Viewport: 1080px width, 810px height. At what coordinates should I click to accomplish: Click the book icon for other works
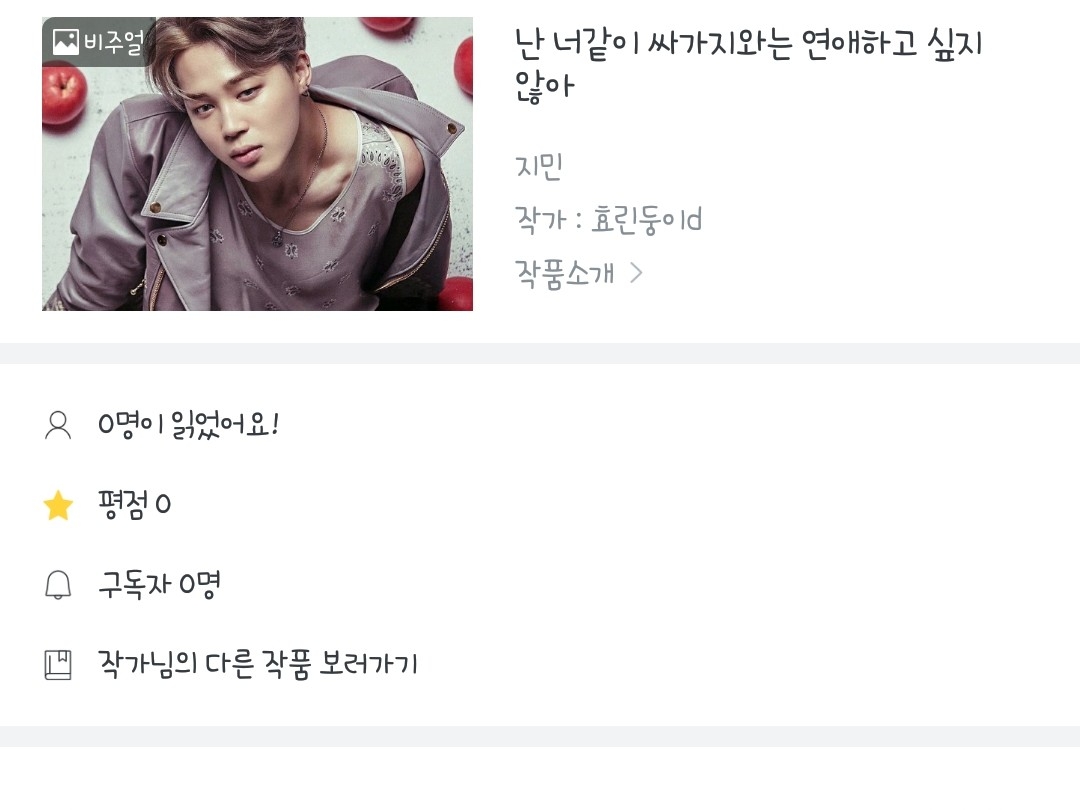pos(58,665)
